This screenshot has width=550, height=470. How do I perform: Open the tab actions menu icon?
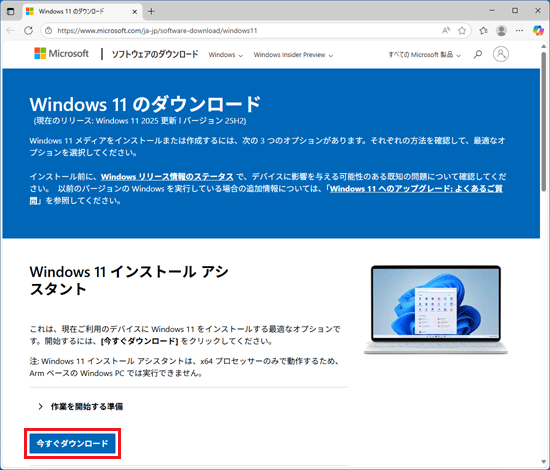(11, 11)
